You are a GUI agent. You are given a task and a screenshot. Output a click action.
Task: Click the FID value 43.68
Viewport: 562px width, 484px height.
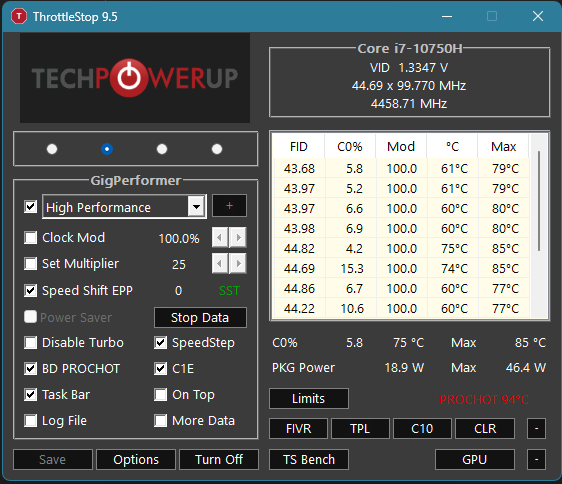299,169
